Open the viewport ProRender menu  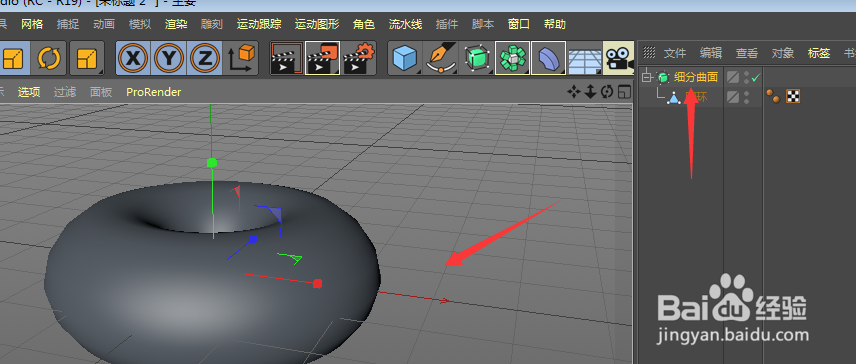(x=153, y=92)
